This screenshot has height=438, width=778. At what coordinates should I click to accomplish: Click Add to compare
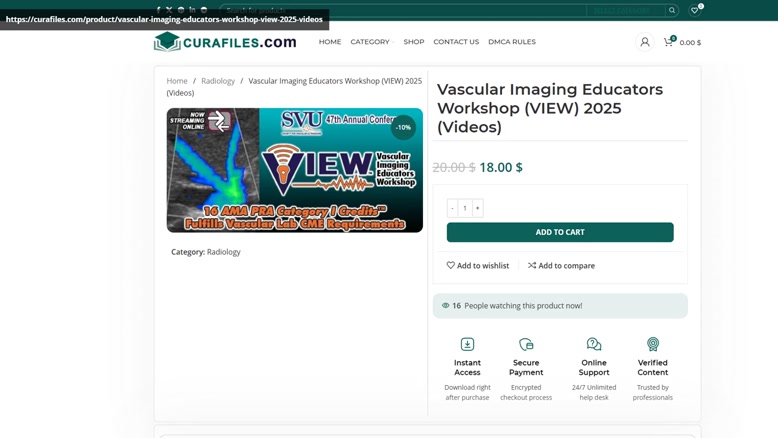561,265
